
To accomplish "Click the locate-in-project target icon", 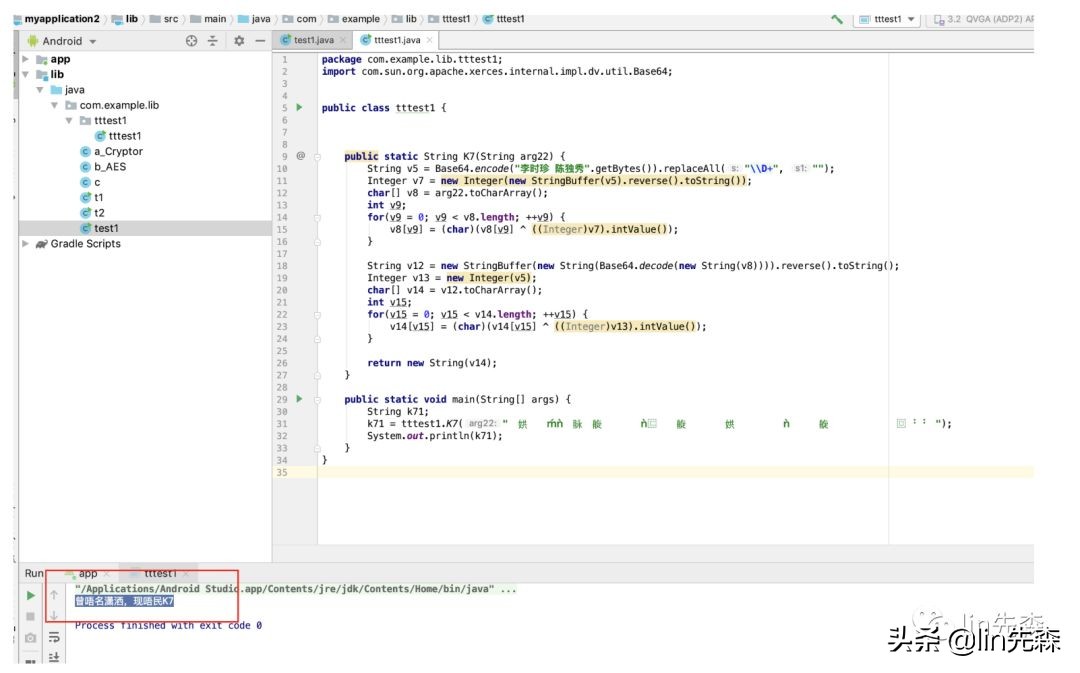I will [192, 41].
